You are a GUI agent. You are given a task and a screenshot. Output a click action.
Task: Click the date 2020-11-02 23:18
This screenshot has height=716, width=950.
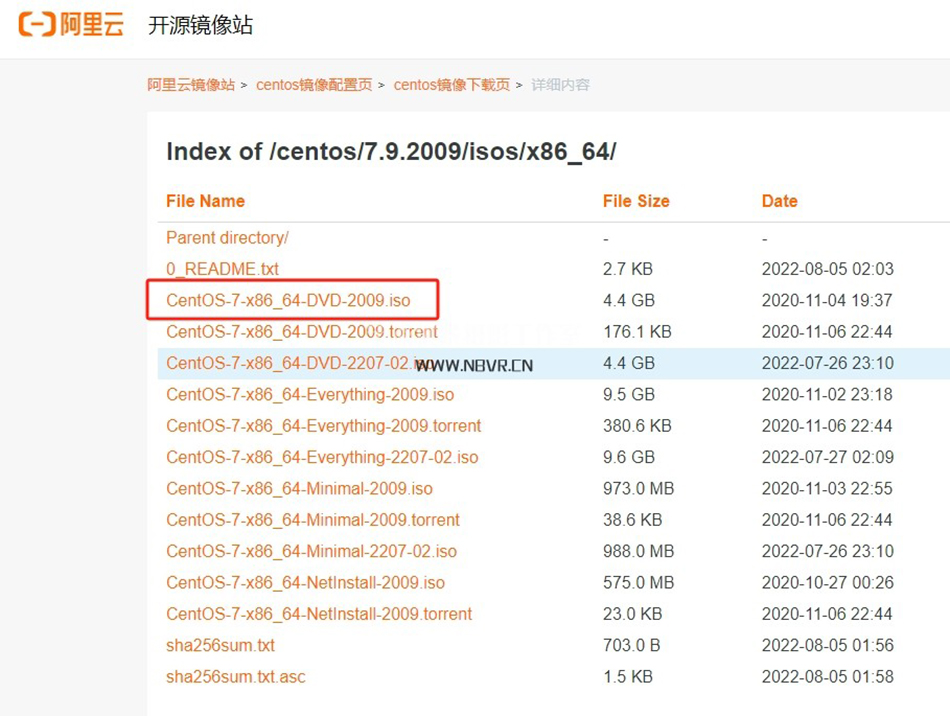pos(827,395)
